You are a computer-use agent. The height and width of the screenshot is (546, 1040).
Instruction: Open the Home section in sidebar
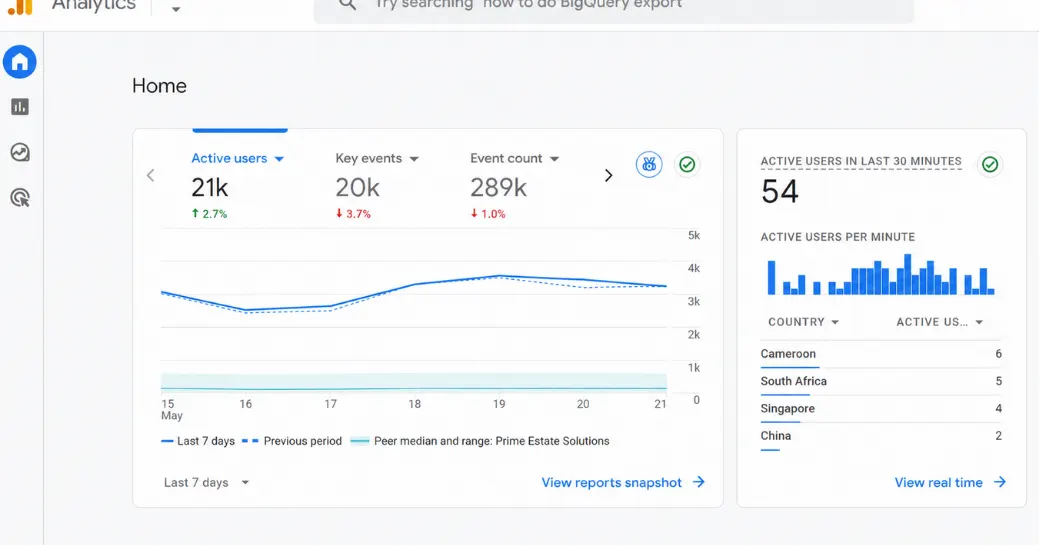click(20, 62)
